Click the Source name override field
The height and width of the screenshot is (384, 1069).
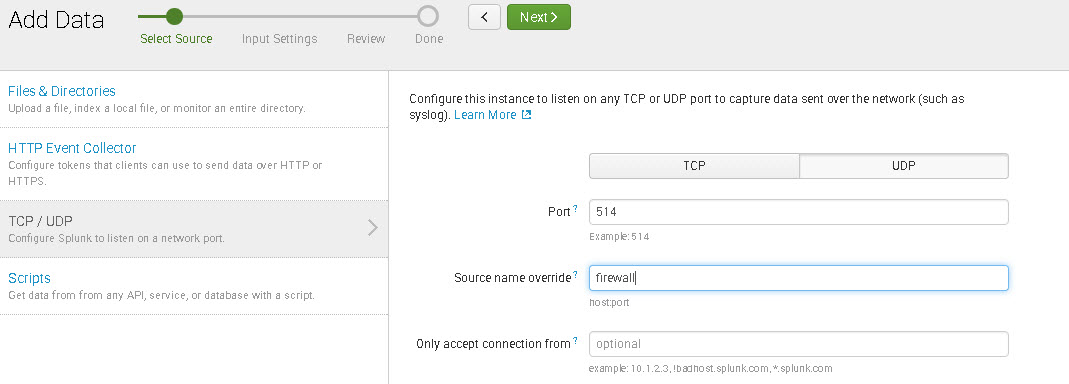[x=798, y=278]
